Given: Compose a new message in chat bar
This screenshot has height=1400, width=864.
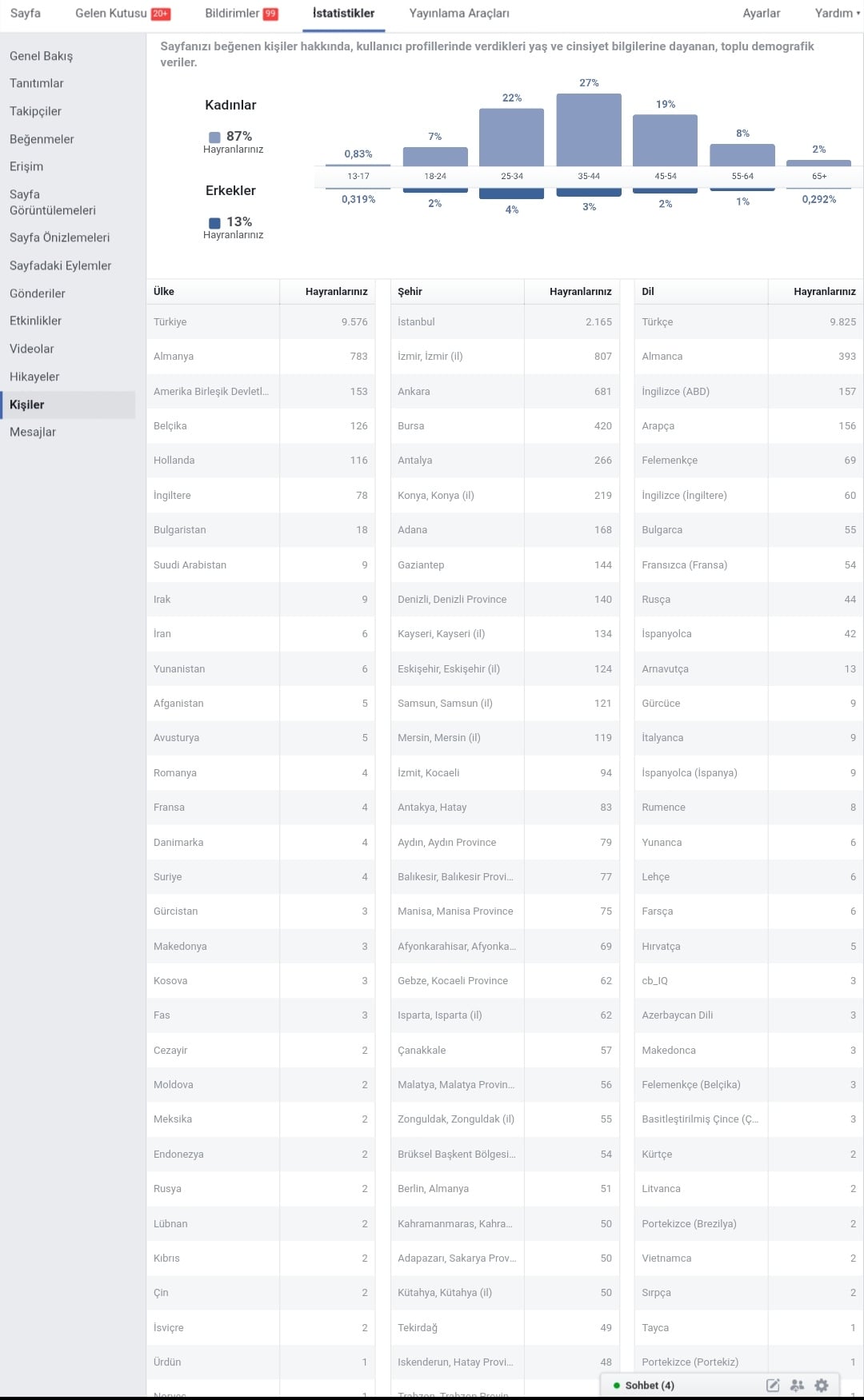Looking at the screenshot, I should tap(773, 1385).
